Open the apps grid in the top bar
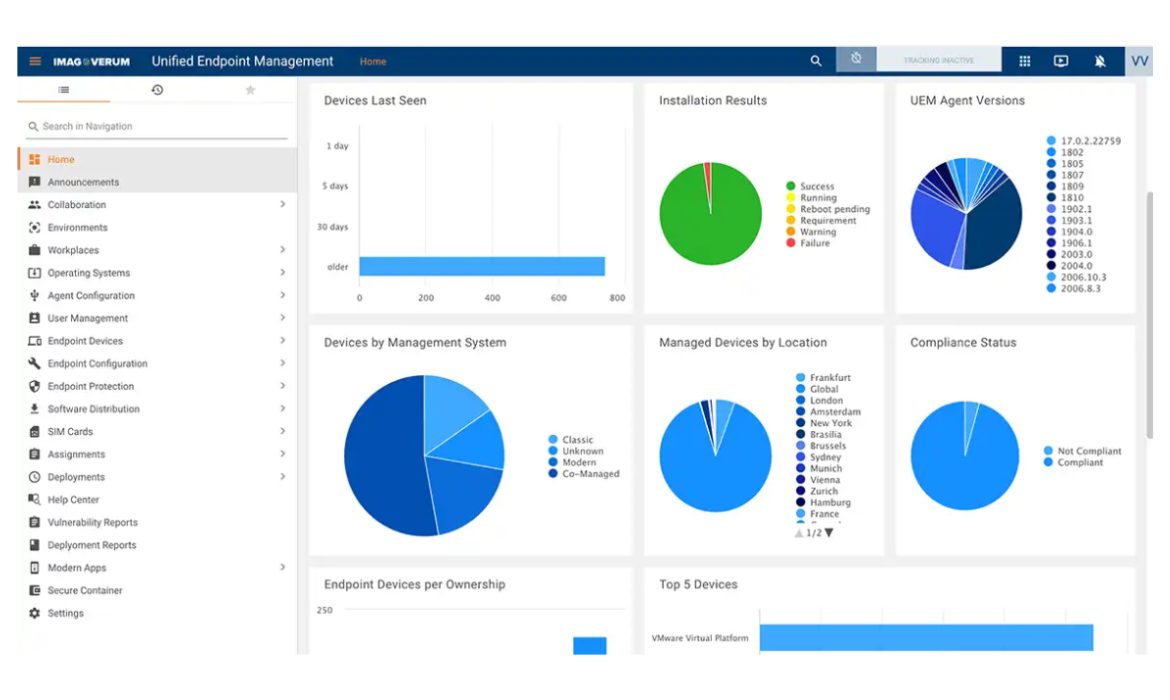Screen dimensions: 1170x700 tap(1024, 61)
